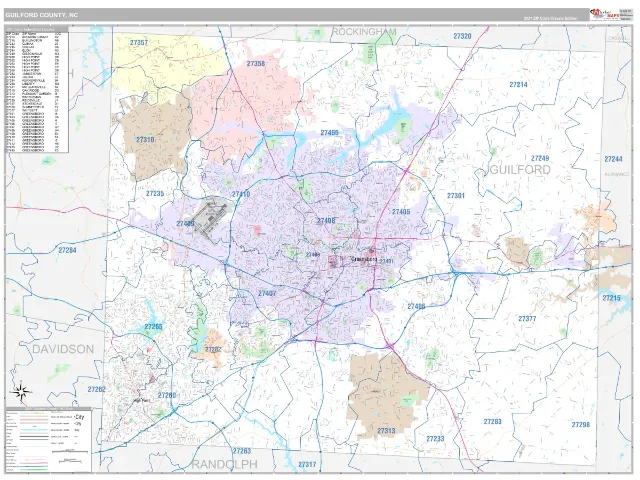640x480 pixels.
Task: Click the RANDOLPH county label
Action: tap(224, 464)
